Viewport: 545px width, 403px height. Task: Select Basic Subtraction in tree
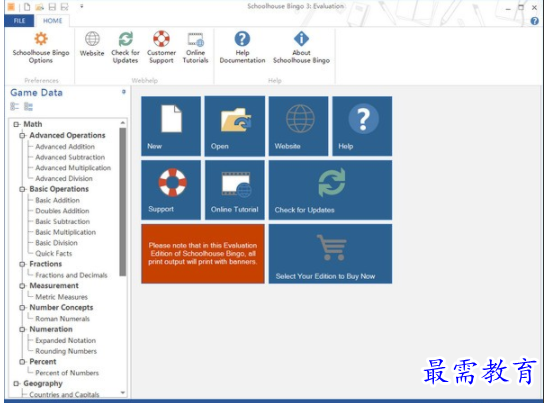pyautogui.click(x=63, y=221)
